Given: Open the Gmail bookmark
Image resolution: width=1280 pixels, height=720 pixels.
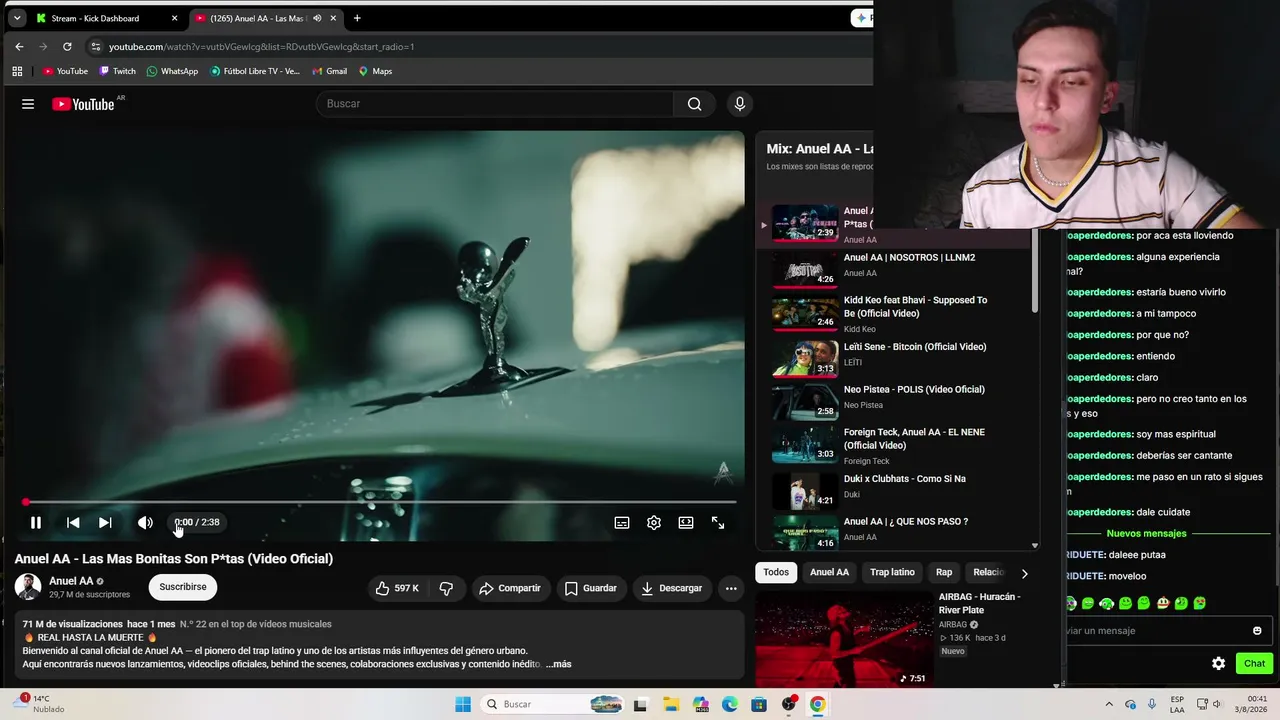Looking at the screenshot, I should tap(329, 71).
